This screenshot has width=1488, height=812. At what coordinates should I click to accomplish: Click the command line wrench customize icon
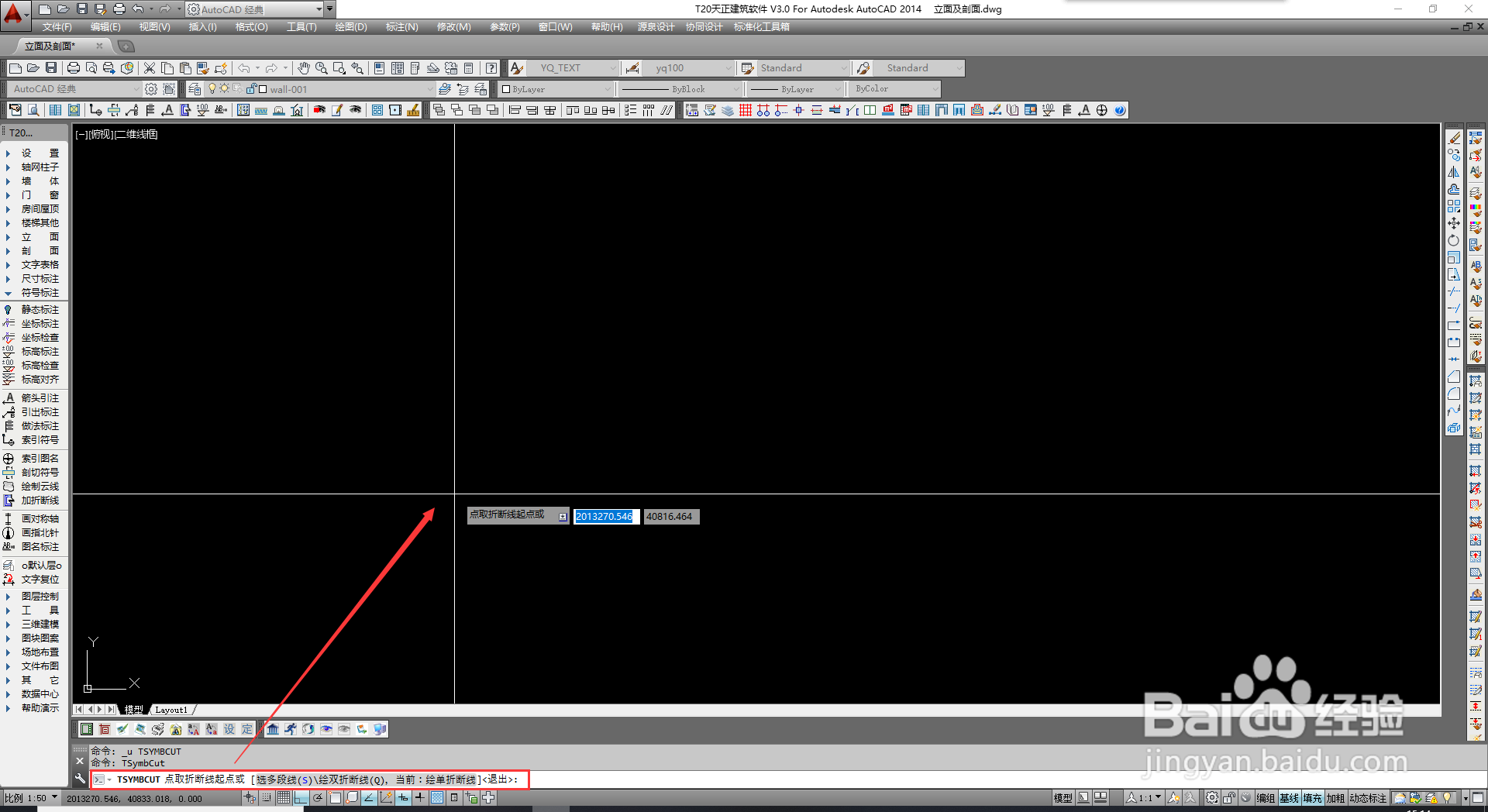coord(79,779)
